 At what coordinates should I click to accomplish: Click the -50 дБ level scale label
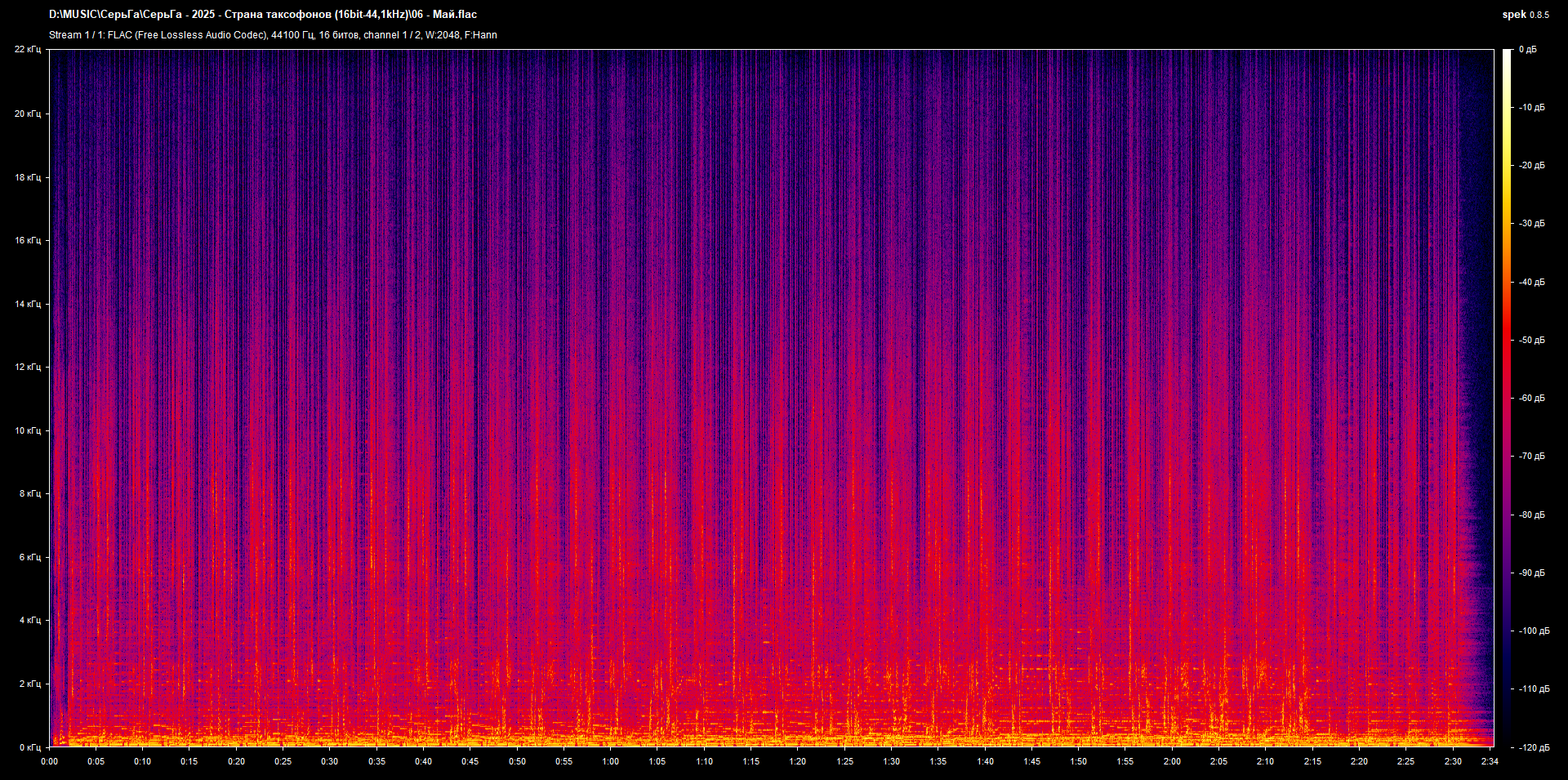(x=1532, y=341)
